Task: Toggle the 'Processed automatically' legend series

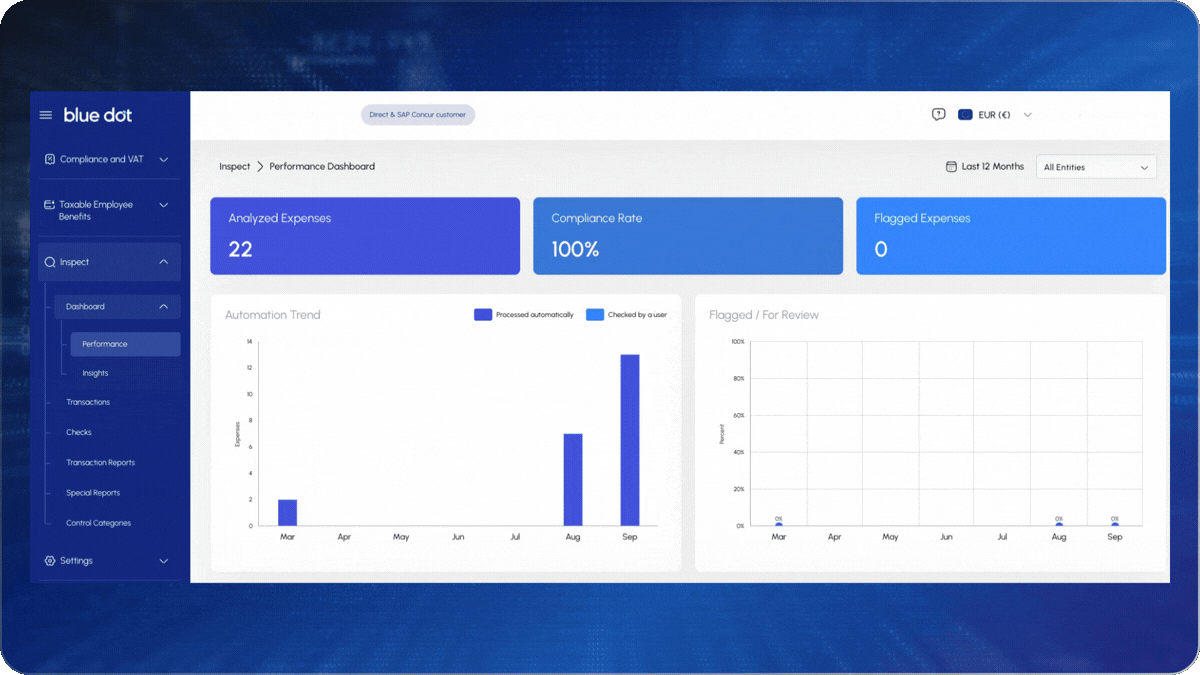Action: click(x=524, y=315)
